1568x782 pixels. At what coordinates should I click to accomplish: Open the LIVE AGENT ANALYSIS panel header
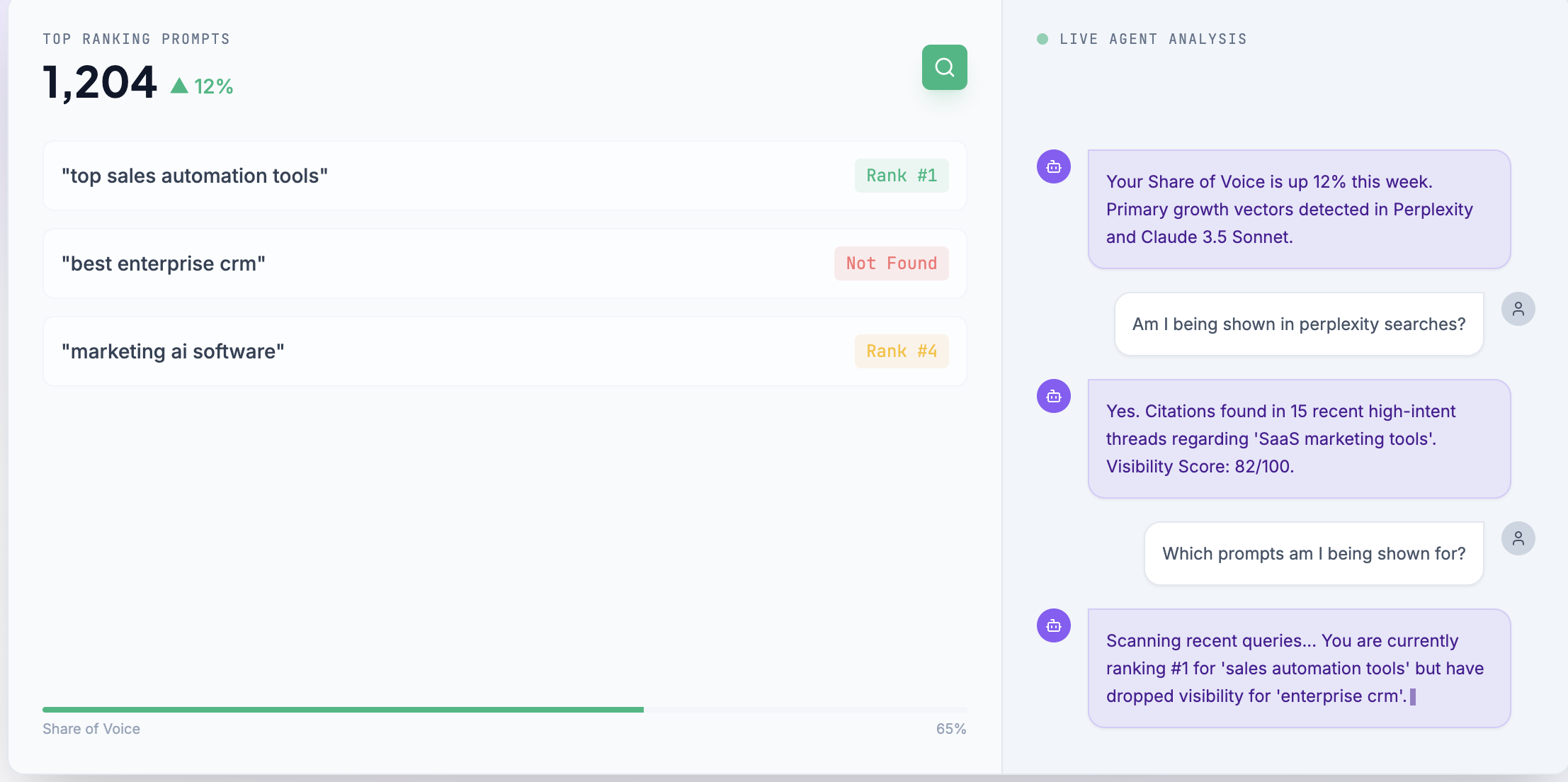click(1152, 39)
